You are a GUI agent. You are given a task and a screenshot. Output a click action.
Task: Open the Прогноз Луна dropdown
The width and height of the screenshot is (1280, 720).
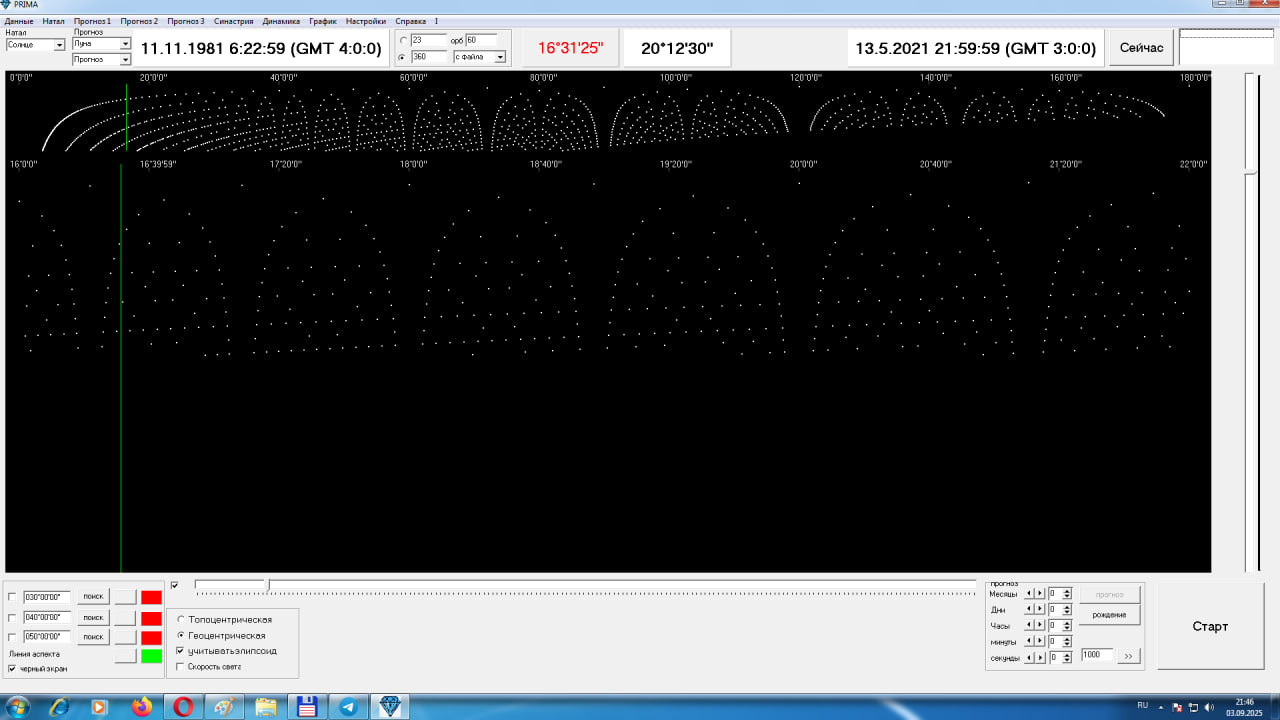(125, 44)
